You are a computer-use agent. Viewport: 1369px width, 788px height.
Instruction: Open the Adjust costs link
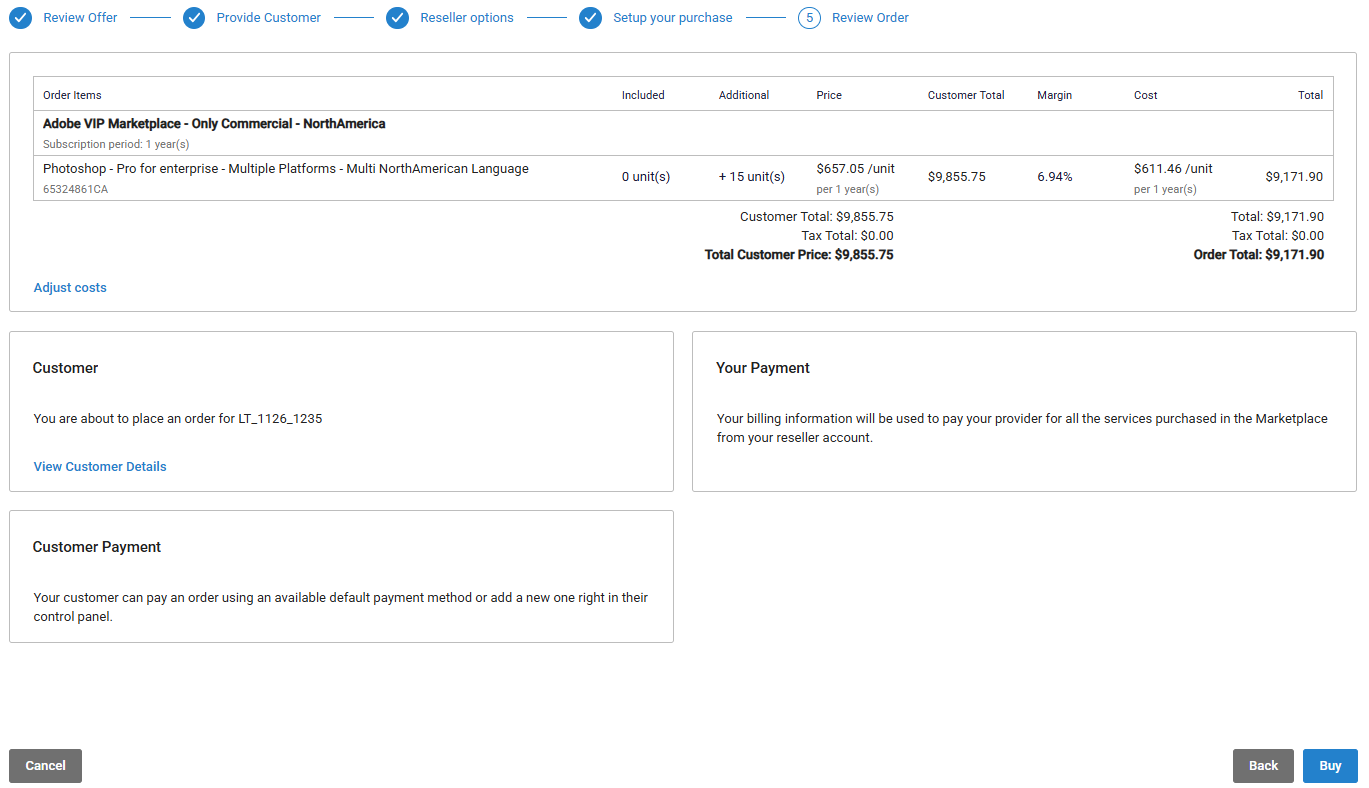(70, 288)
